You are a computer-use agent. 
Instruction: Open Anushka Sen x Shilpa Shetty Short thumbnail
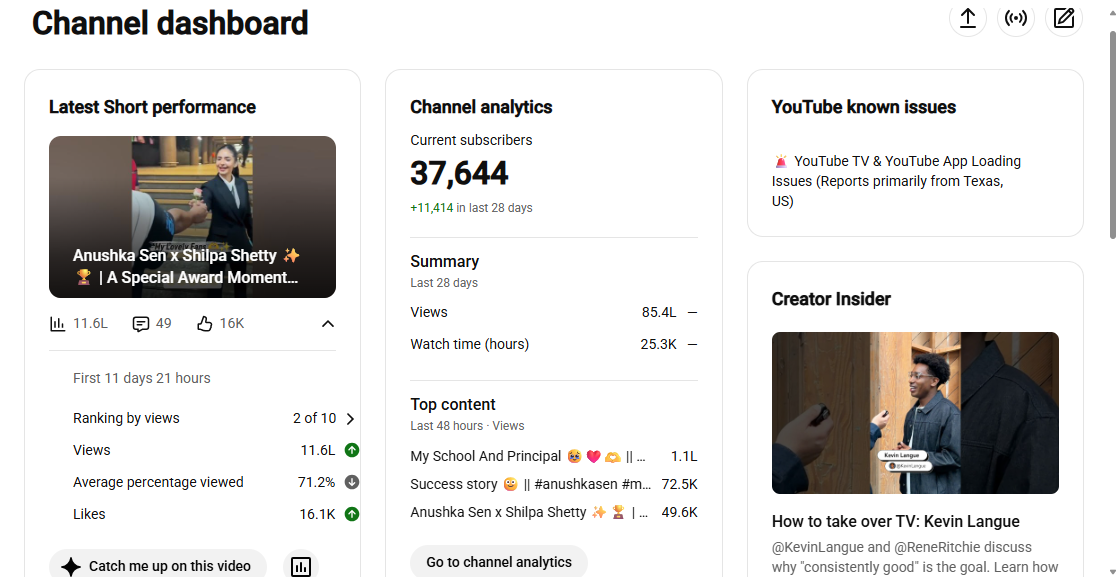192,217
